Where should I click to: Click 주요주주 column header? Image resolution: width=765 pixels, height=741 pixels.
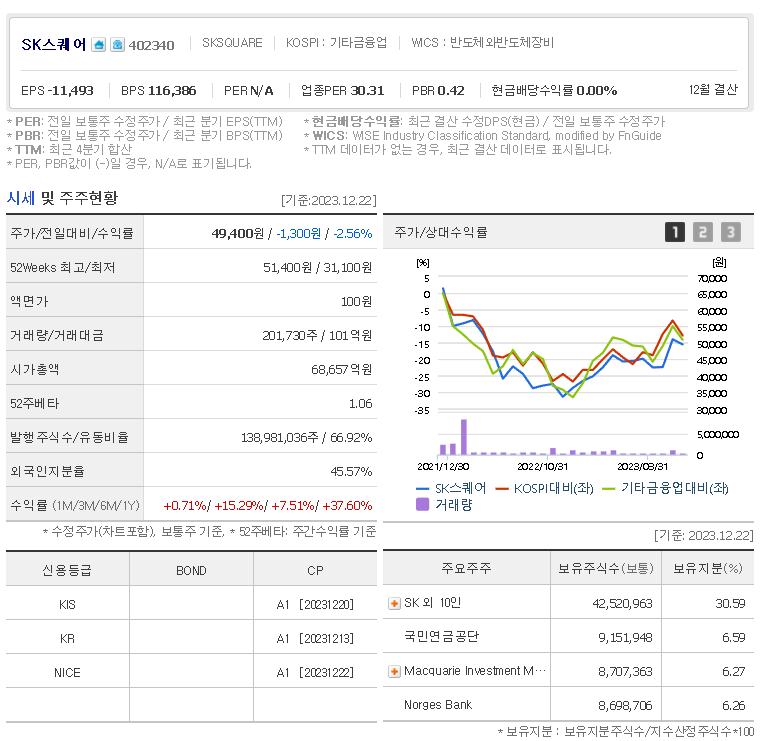coord(466,568)
